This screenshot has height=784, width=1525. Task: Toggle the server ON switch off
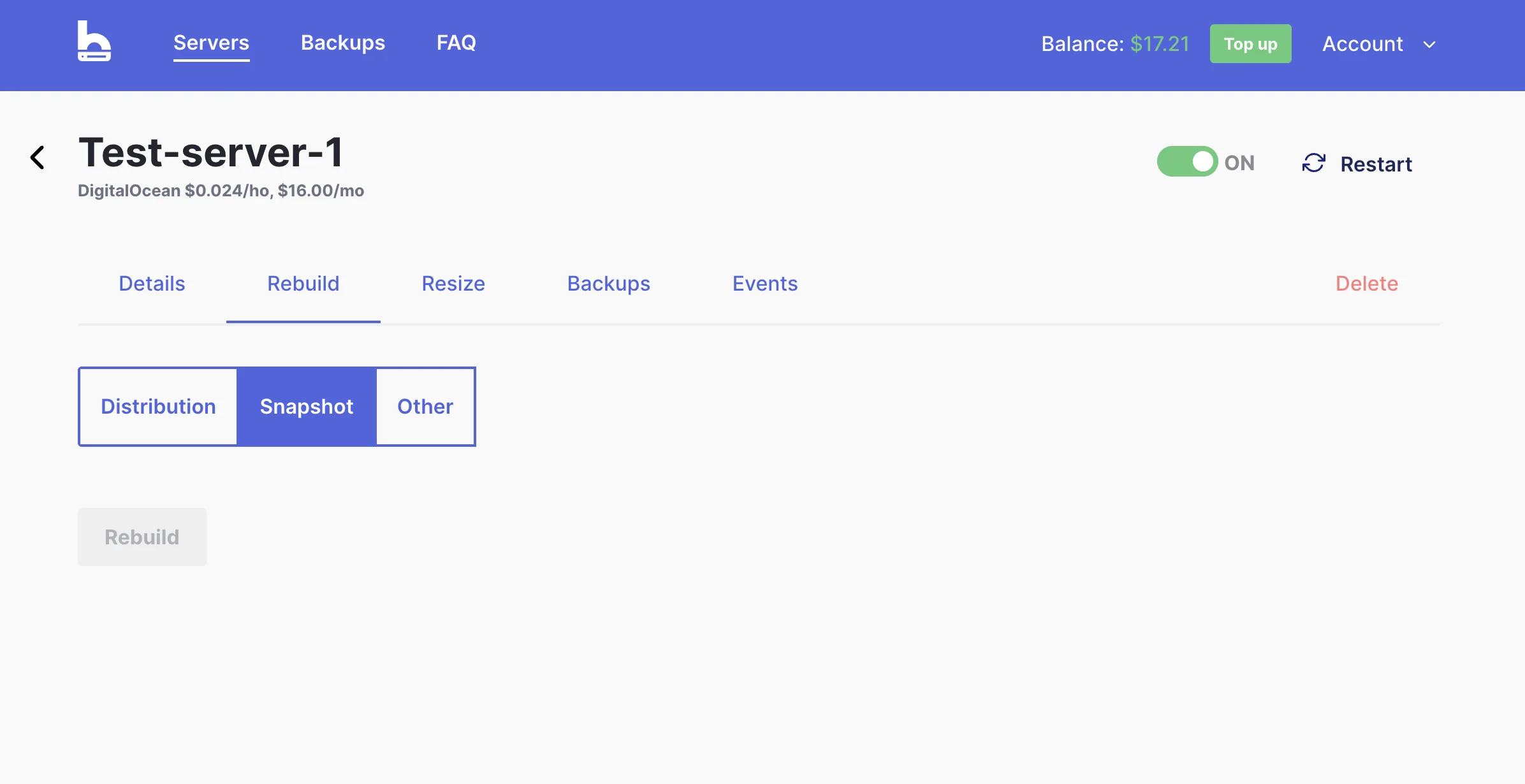(1187, 161)
